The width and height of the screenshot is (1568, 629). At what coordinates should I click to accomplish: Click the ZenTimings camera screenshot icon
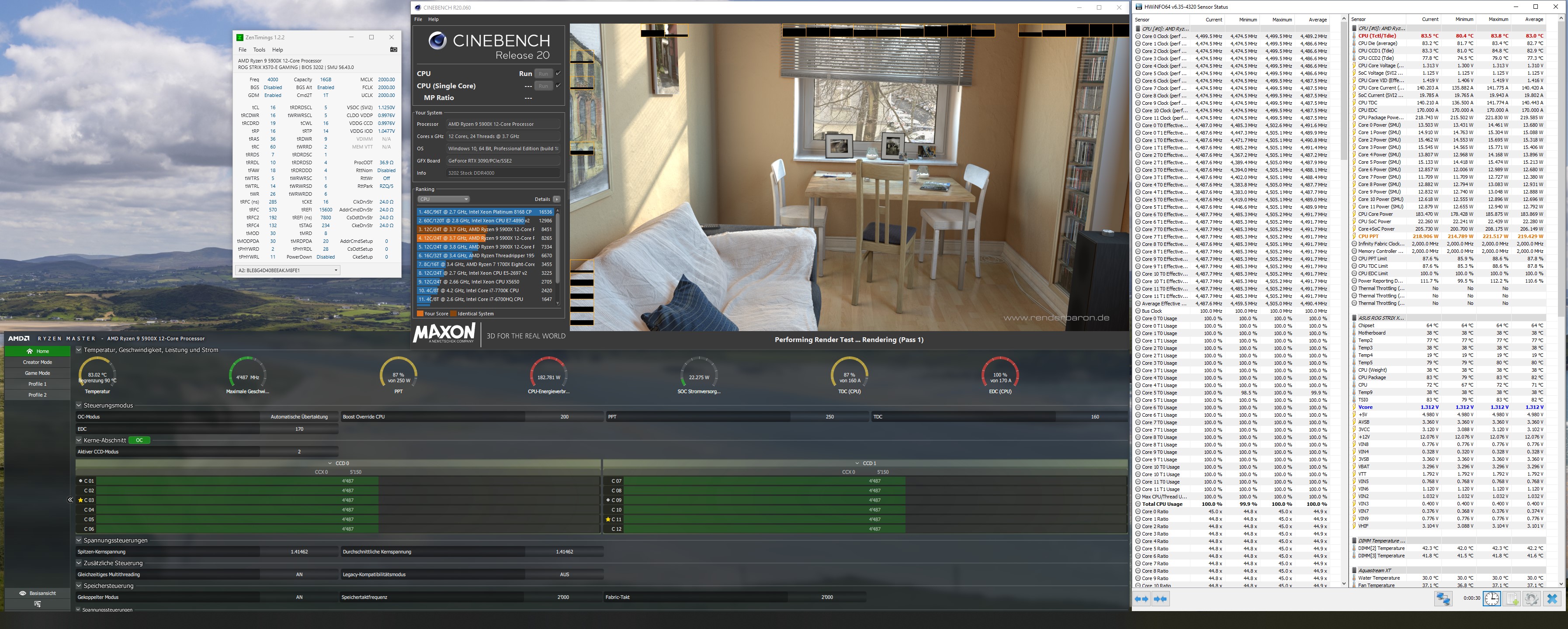(393, 50)
